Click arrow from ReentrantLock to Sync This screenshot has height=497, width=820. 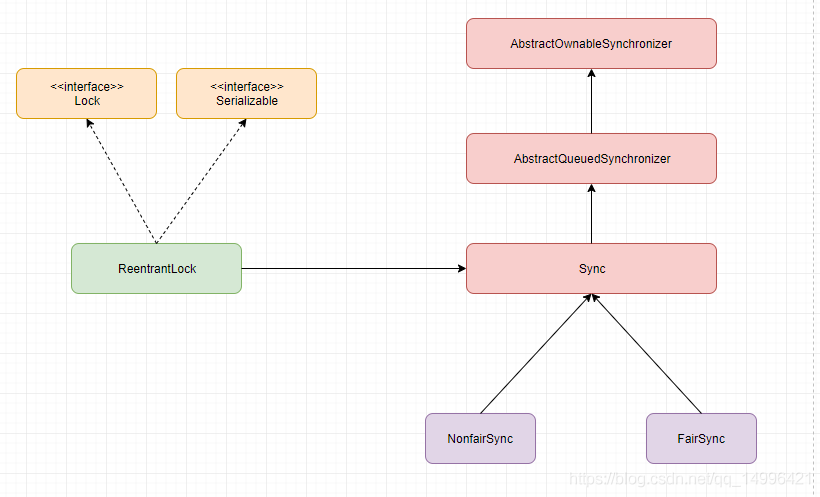pyautogui.click(x=354, y=268)
